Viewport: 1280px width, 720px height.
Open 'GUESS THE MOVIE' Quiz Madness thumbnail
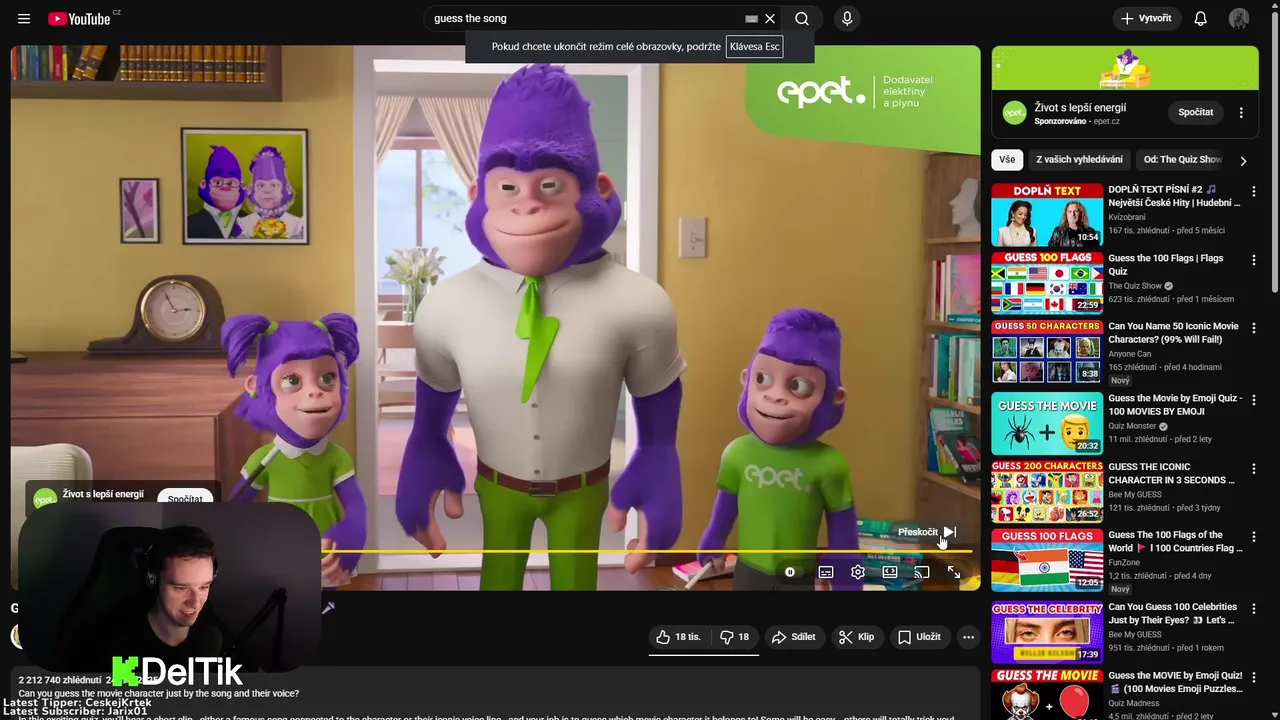[x=1047, y=694]
